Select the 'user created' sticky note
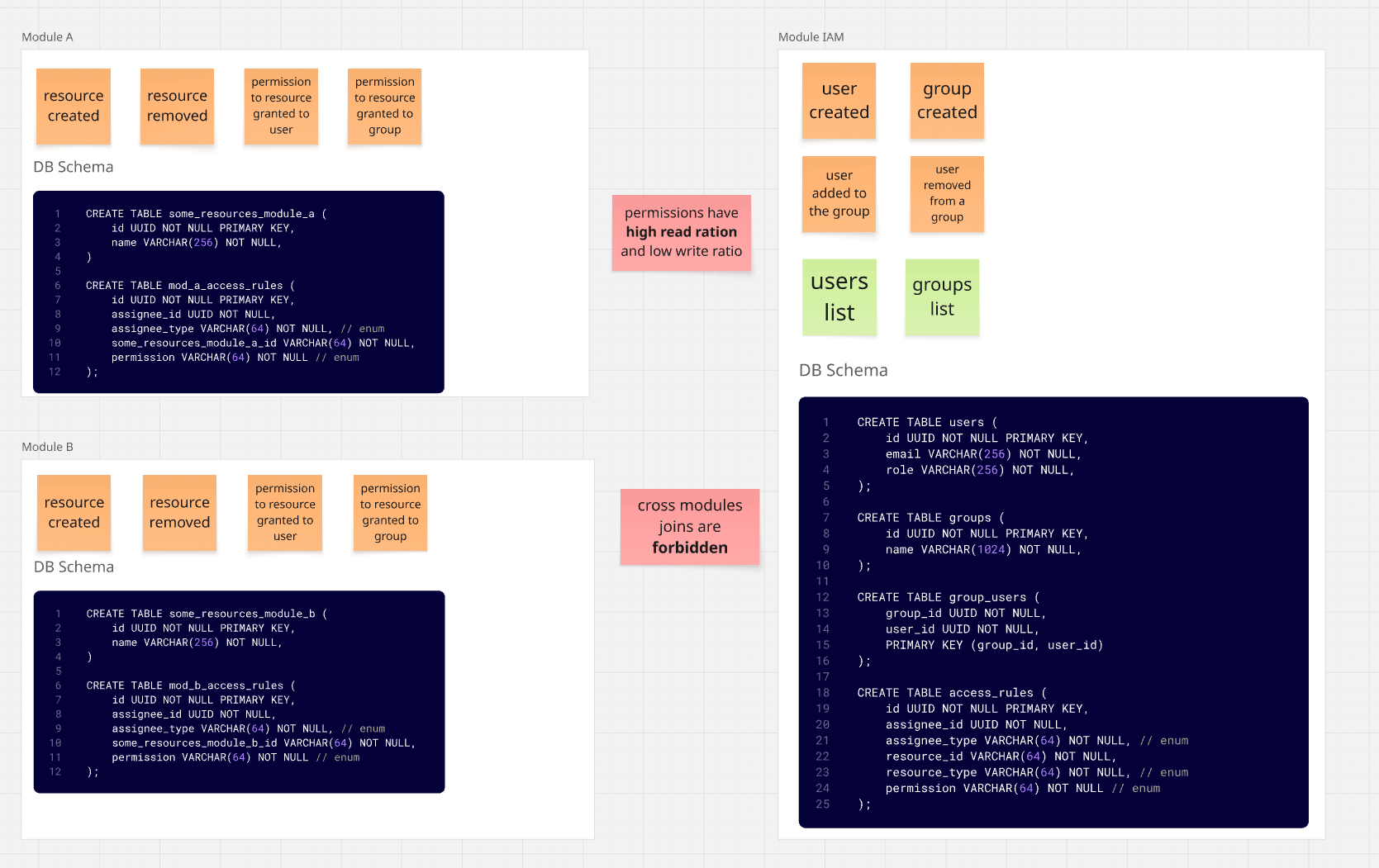Screen dimensions: 1379x868 [839, 101]
